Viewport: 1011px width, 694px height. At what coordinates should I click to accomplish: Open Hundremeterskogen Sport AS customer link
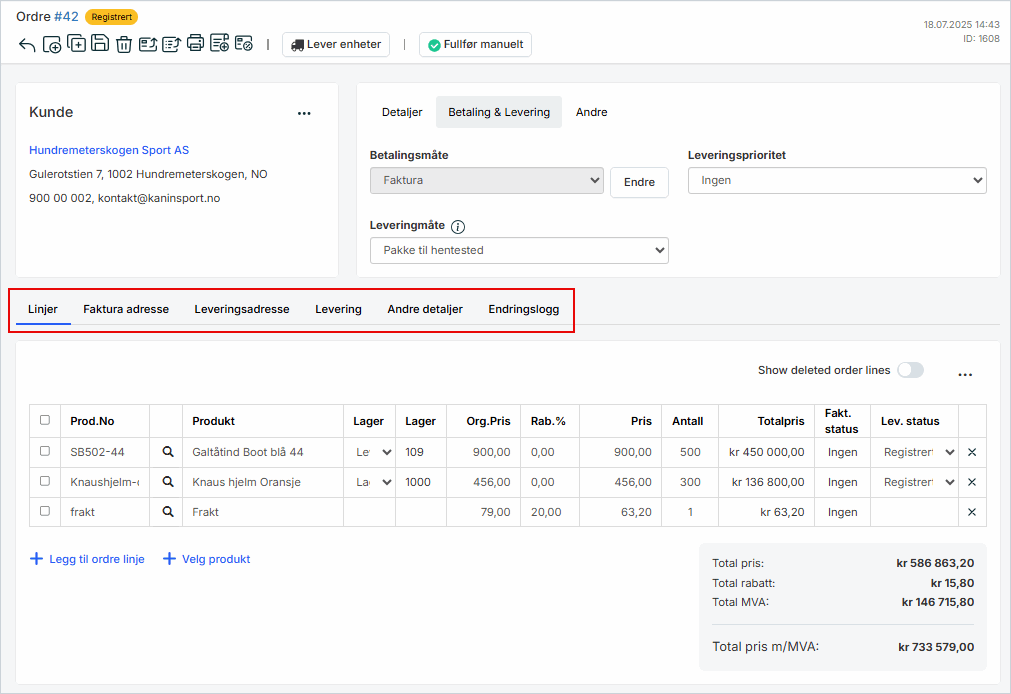(x=109, y=150)
